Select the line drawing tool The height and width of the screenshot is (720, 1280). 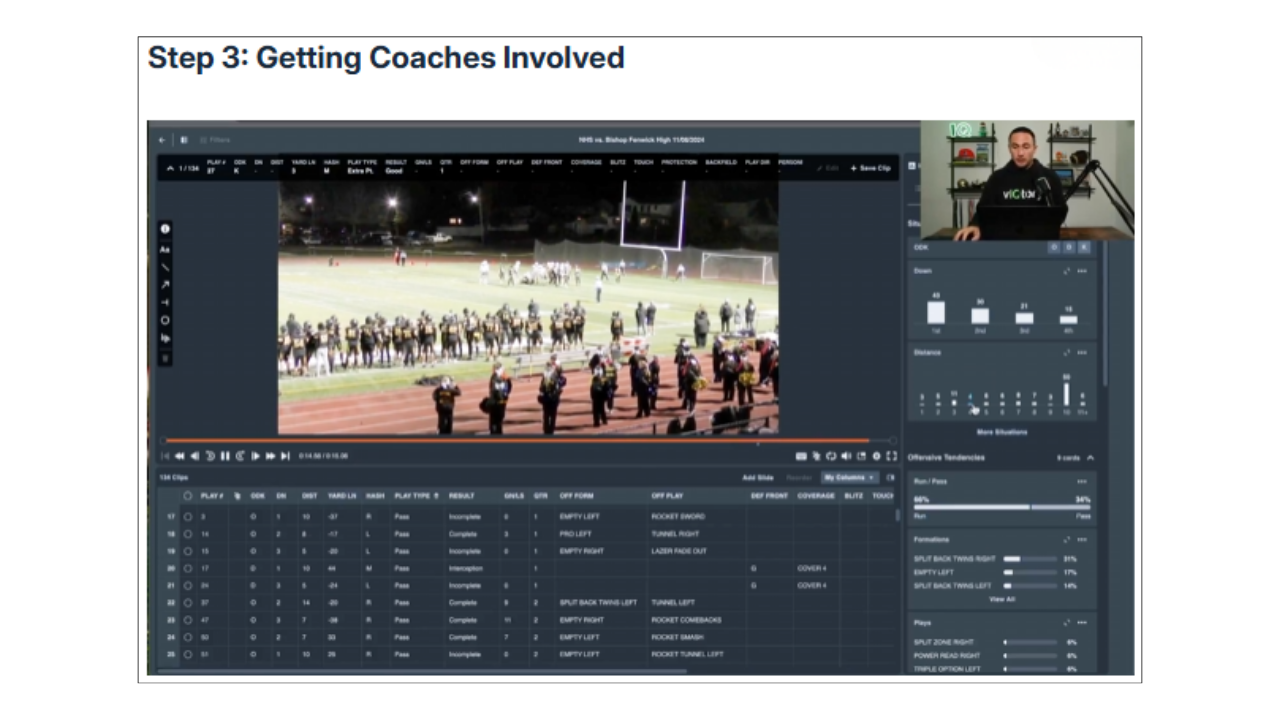click(165, 265)
